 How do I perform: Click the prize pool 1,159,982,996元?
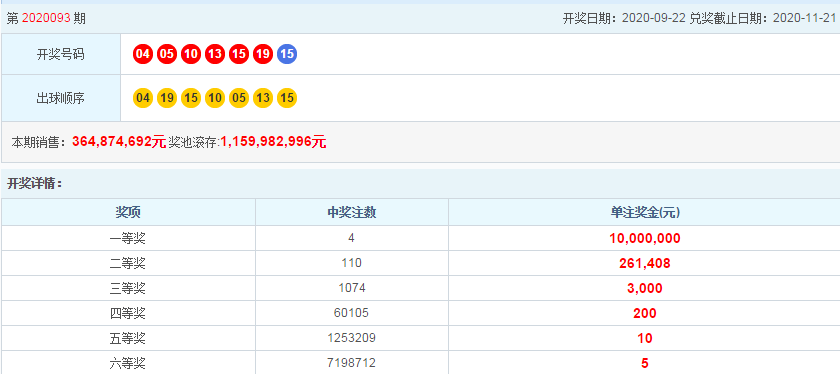(273, 142)
